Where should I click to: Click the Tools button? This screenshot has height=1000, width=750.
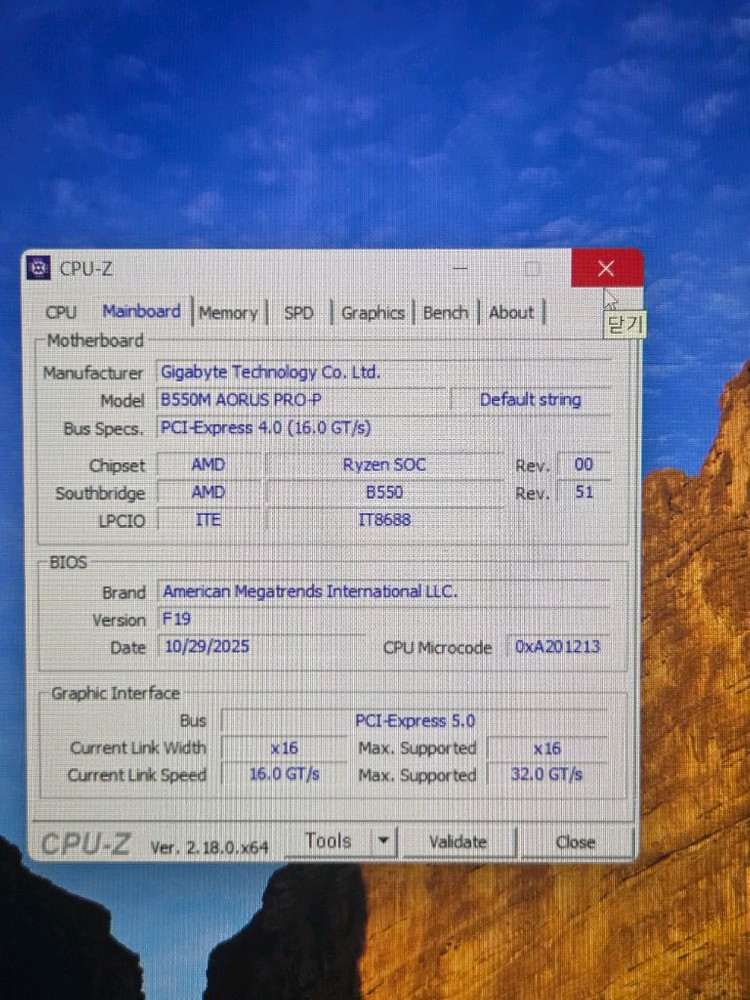click(x=327, y=841)
